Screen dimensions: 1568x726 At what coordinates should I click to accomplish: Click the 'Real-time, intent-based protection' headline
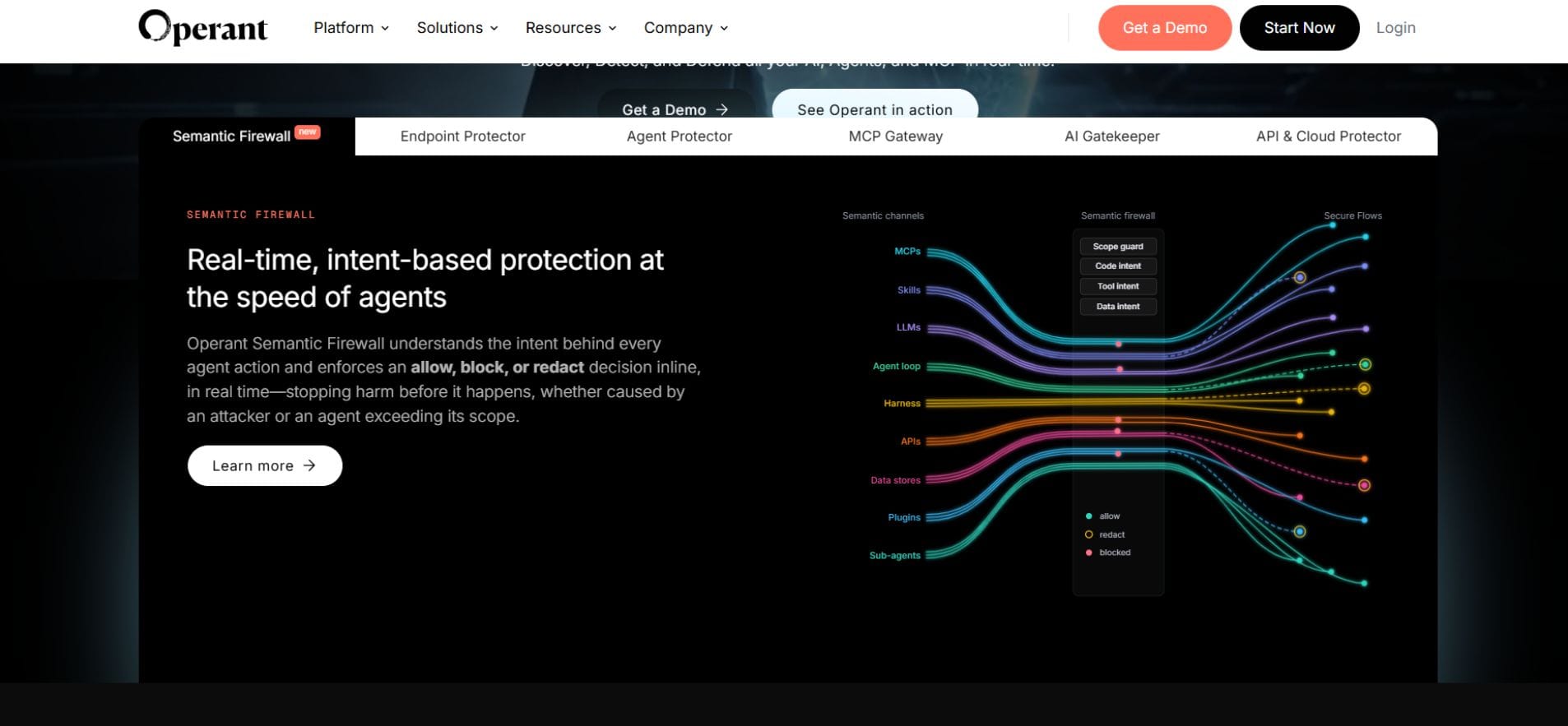[x=425, y=278]
